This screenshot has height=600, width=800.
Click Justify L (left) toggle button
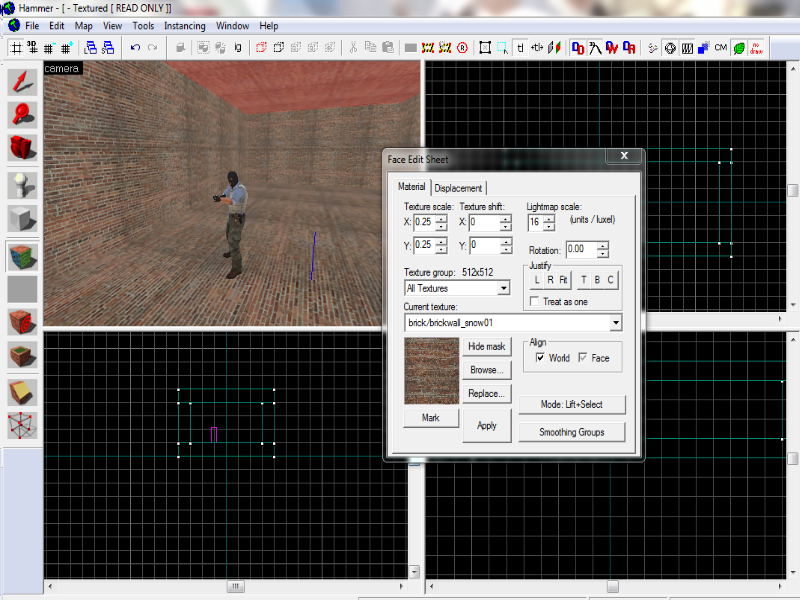coord(537,280)
